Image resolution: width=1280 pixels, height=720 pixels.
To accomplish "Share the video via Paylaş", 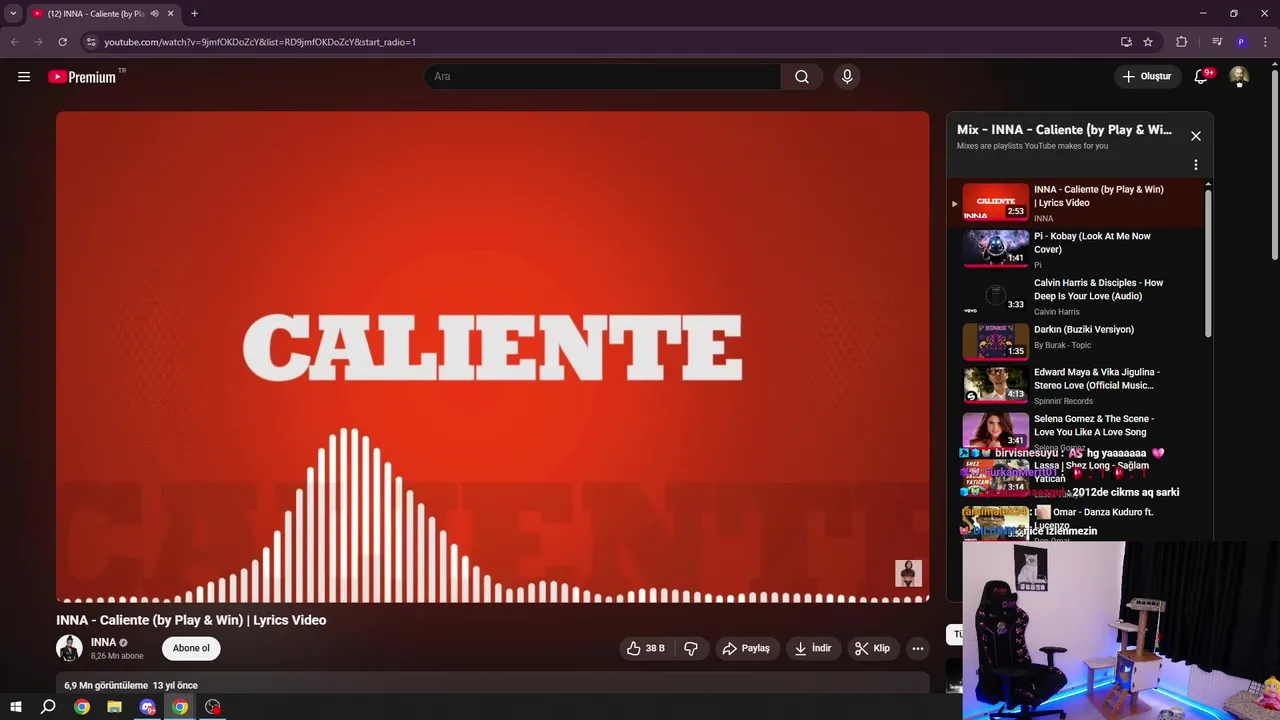I will point(747,648).
